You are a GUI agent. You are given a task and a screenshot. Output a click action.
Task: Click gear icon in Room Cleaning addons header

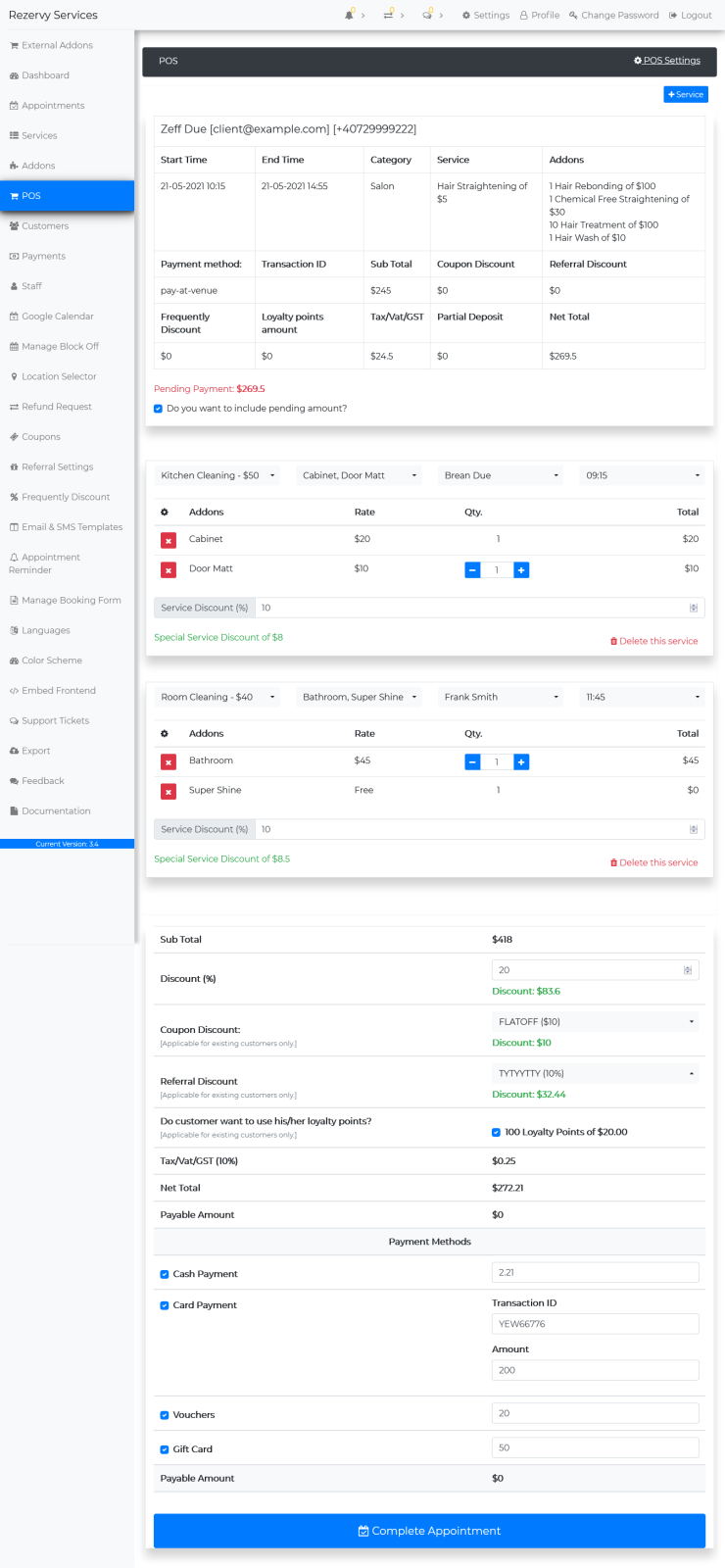(165, 733)
